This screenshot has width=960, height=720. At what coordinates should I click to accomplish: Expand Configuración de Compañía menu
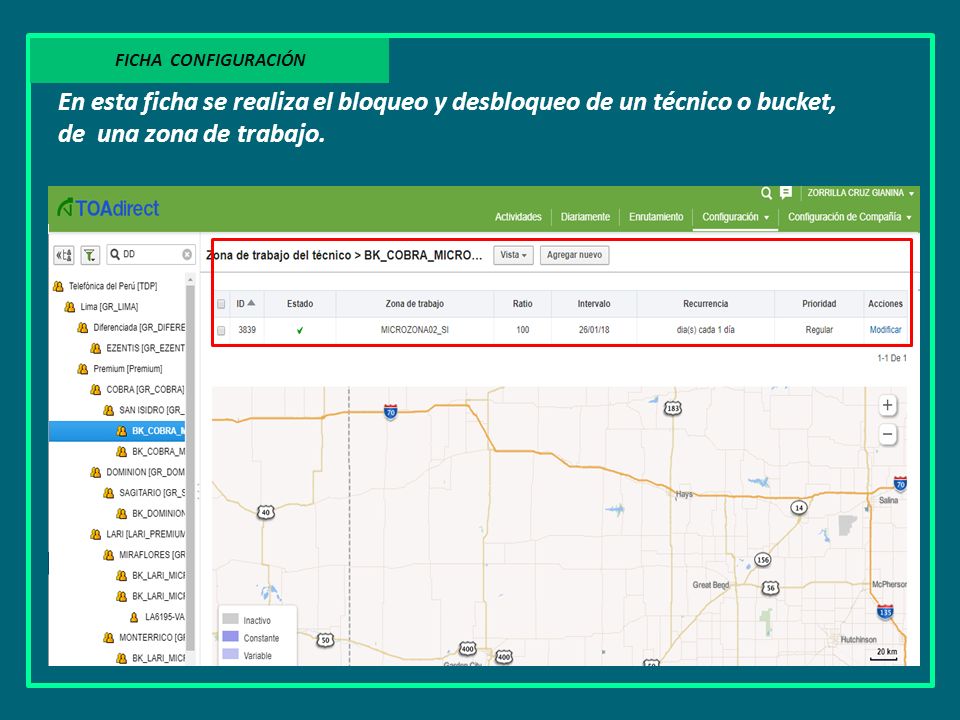850,217
